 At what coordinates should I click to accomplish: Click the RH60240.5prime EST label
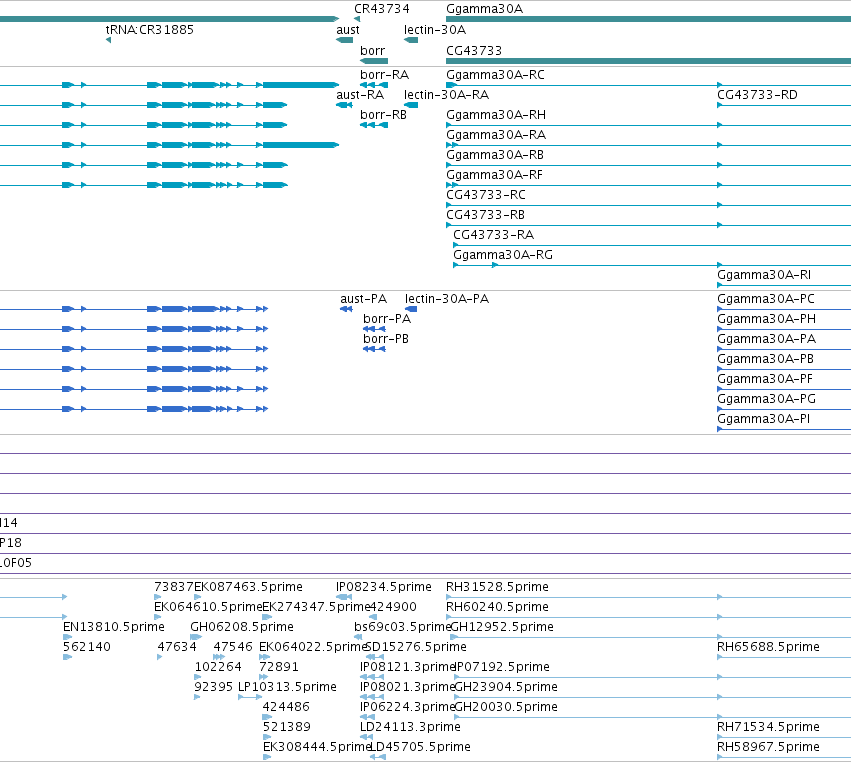pos(497,607)
